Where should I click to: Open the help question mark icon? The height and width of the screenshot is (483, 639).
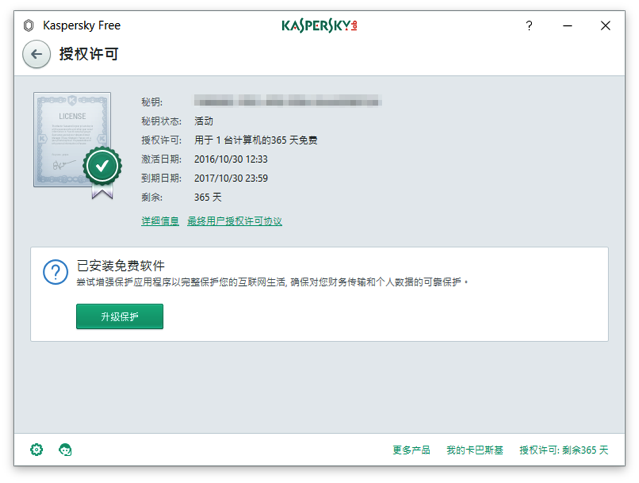529,26
